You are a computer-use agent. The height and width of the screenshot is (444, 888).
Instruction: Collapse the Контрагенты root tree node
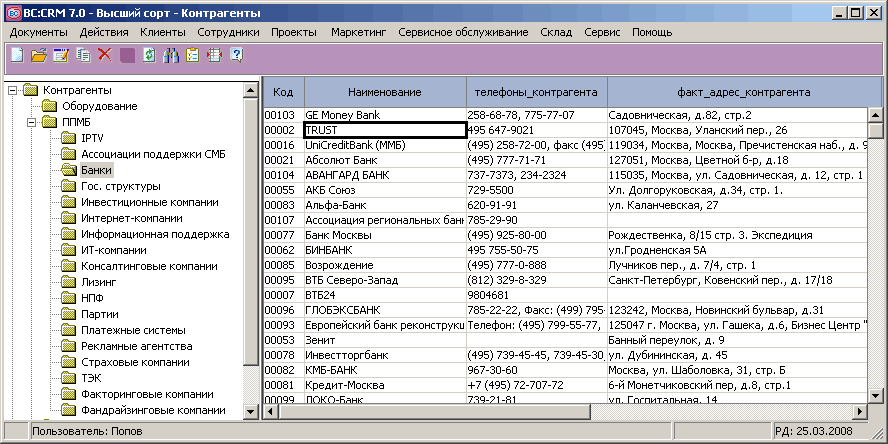click(12, 90)
